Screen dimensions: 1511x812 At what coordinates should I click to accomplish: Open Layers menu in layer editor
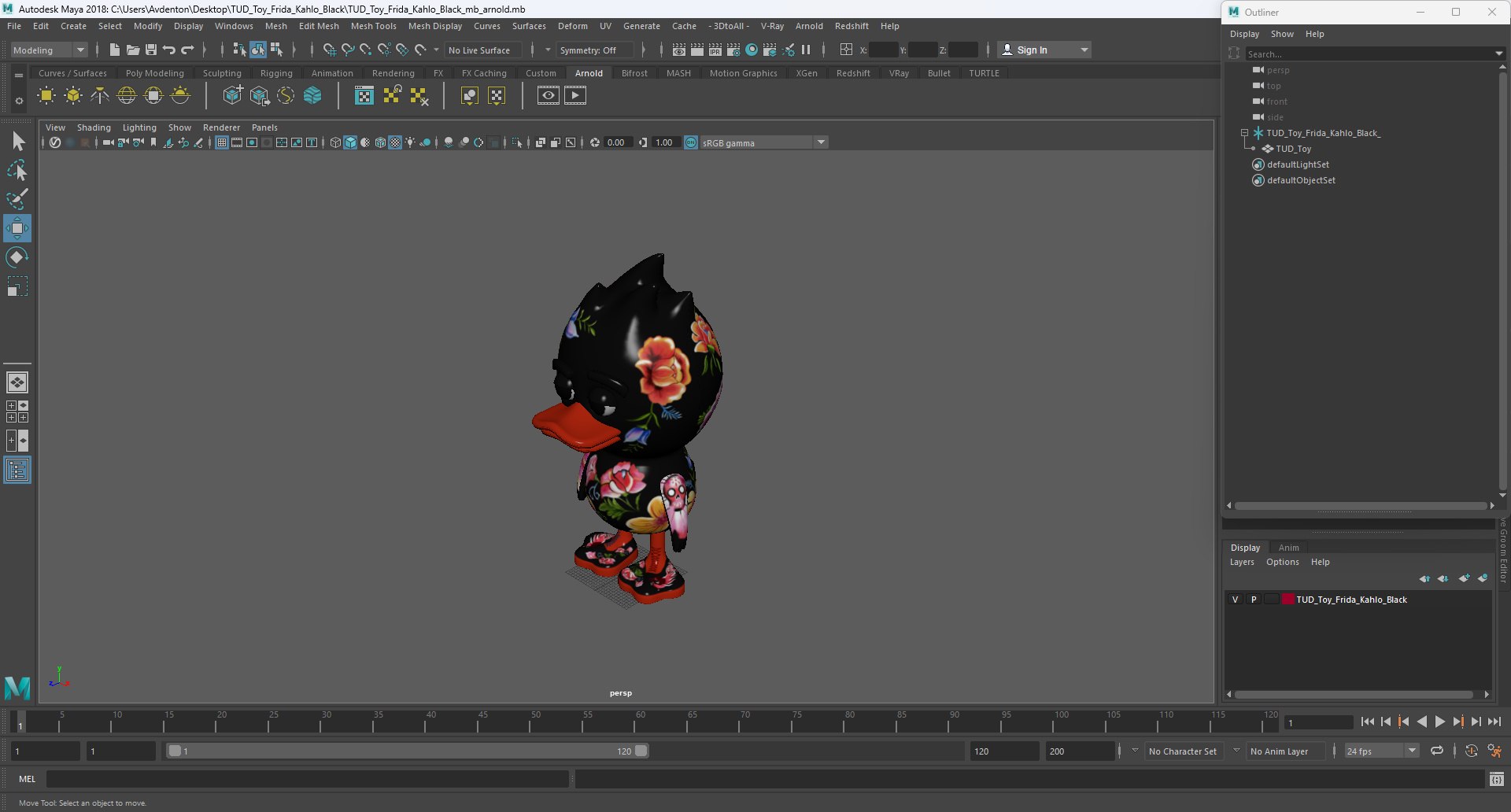coord(1242,562)
